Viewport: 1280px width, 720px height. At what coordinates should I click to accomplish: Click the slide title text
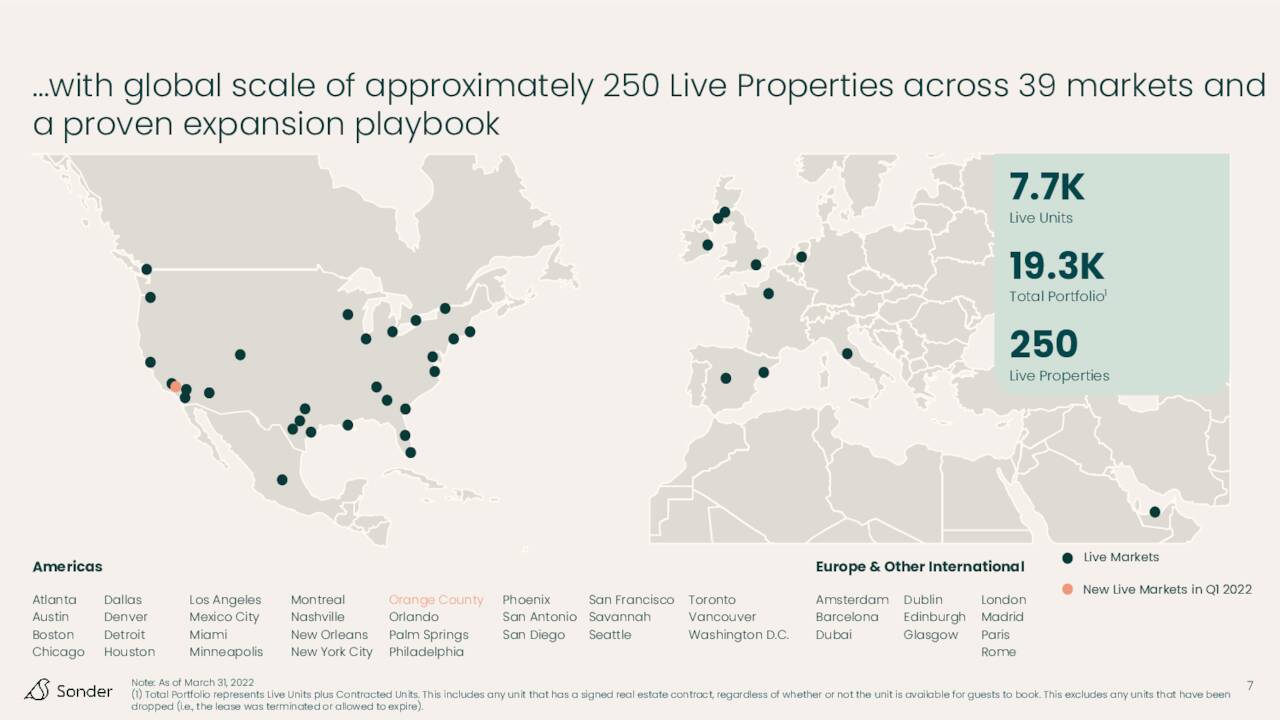pyautogui.click(x=649, y=105)
